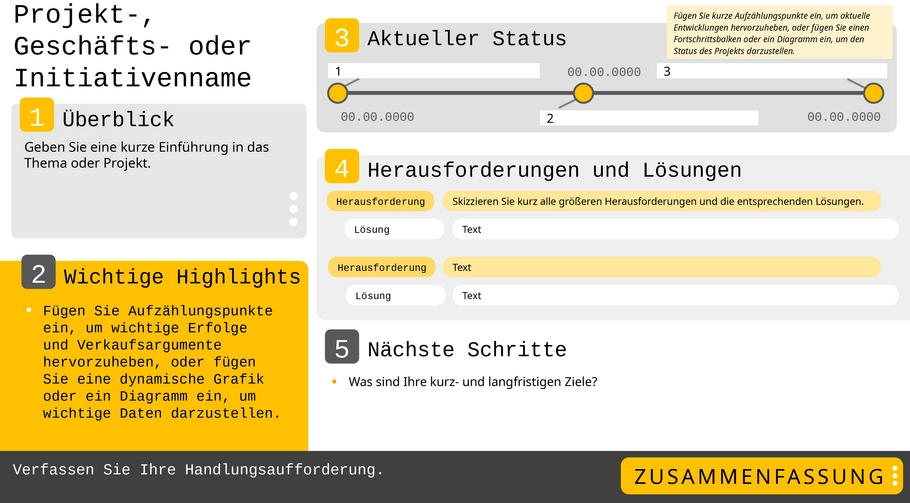Click the text Verfassen Sie Ihre Handlungsaufforderung

(198, 469)
